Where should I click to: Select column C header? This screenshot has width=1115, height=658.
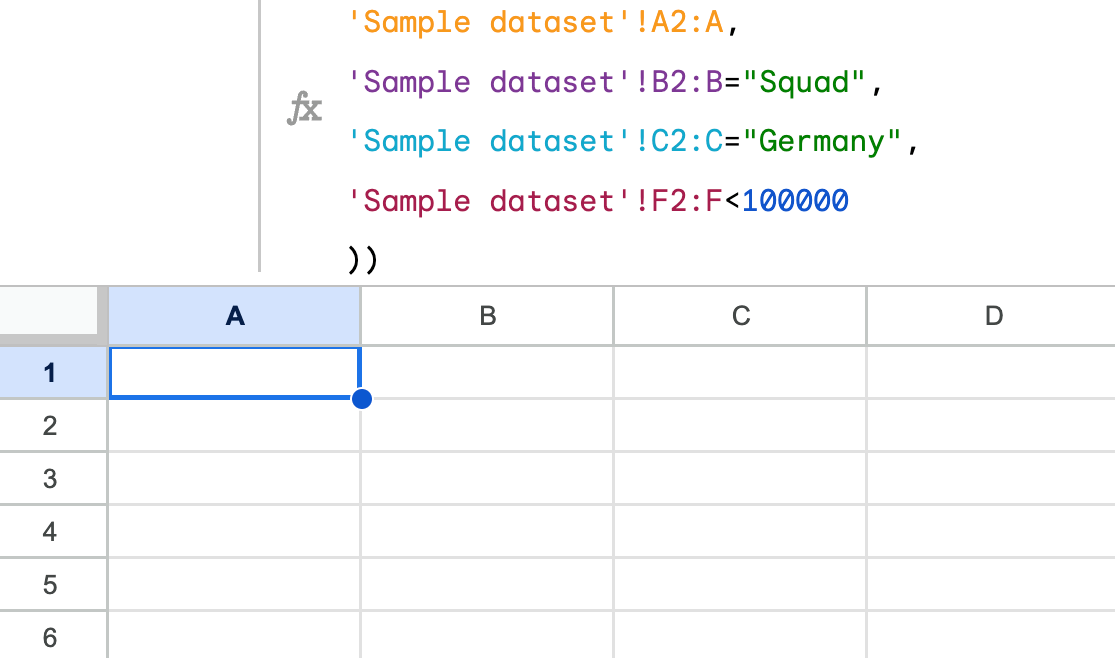(740, 316)
